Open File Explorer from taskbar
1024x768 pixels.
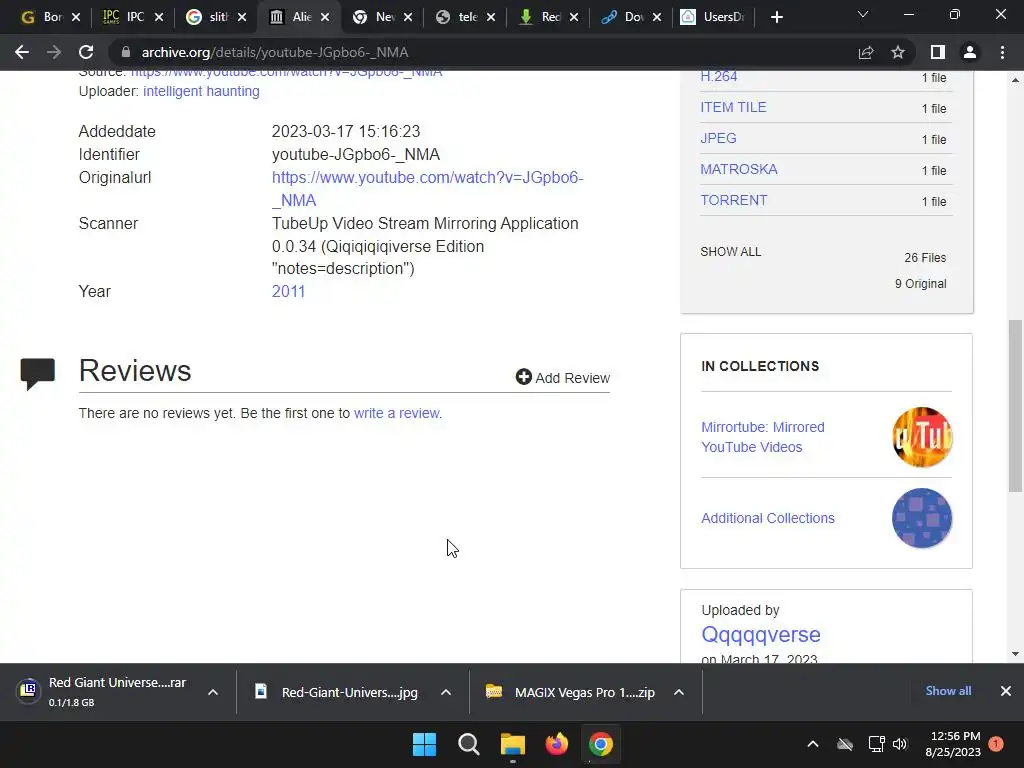pyautogui.click(x=513, y=744)
